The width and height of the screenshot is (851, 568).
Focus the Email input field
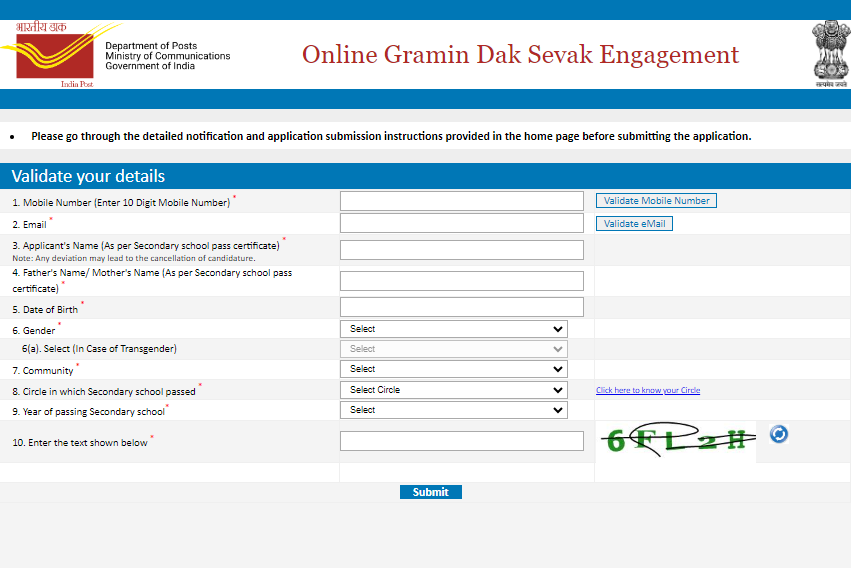click(x=462, y=223)
